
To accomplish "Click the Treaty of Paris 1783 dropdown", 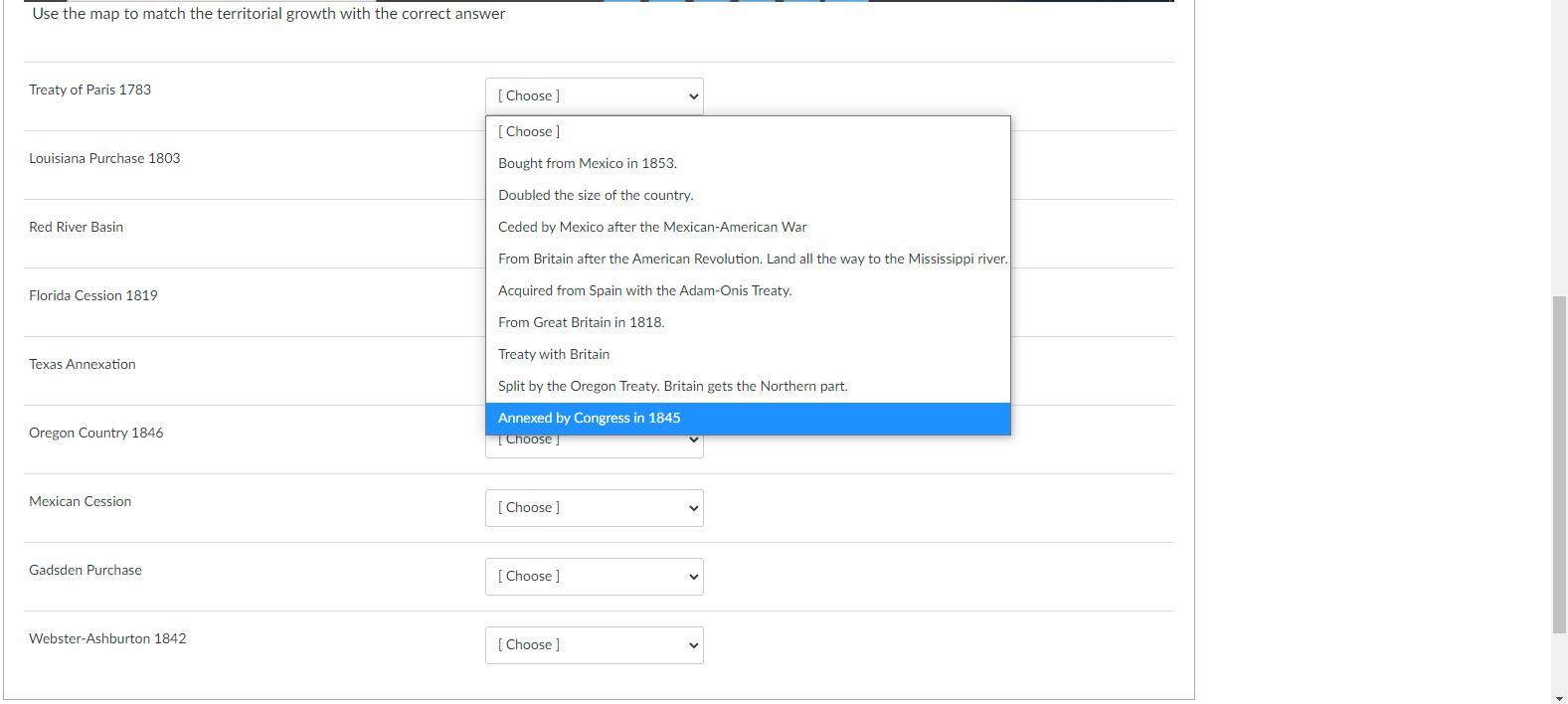I will pos(594,96).
